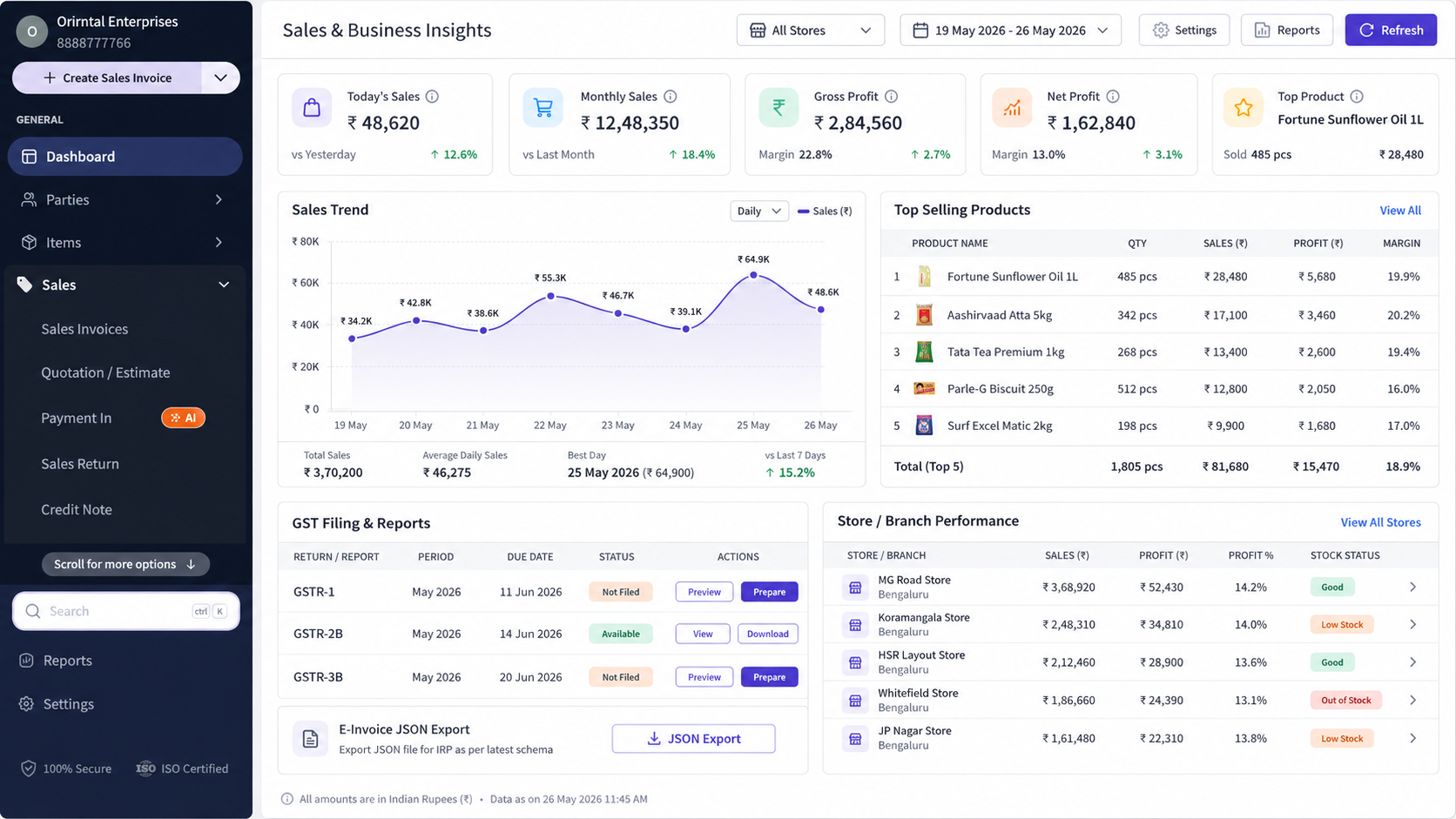Open the Create Sales Invoice dropdown arrow
The height and width of the screenshot is (819, 1456).
pos(220,77)
